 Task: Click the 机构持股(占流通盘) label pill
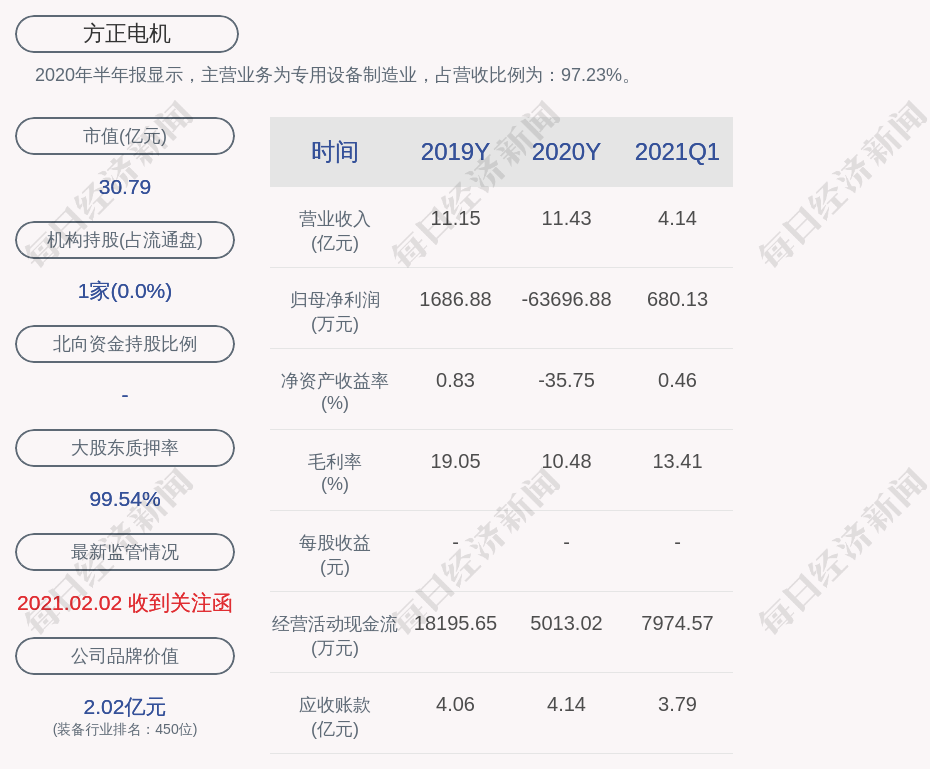click(x=125, y=240)
